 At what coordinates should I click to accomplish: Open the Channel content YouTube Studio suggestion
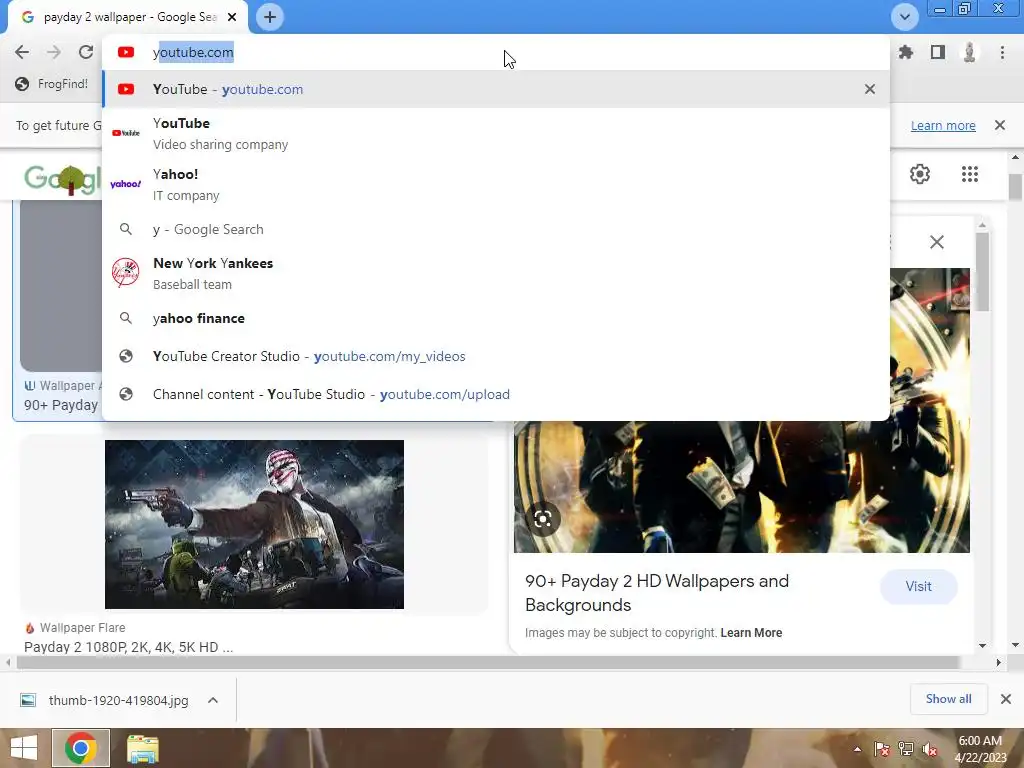point(496,394)
